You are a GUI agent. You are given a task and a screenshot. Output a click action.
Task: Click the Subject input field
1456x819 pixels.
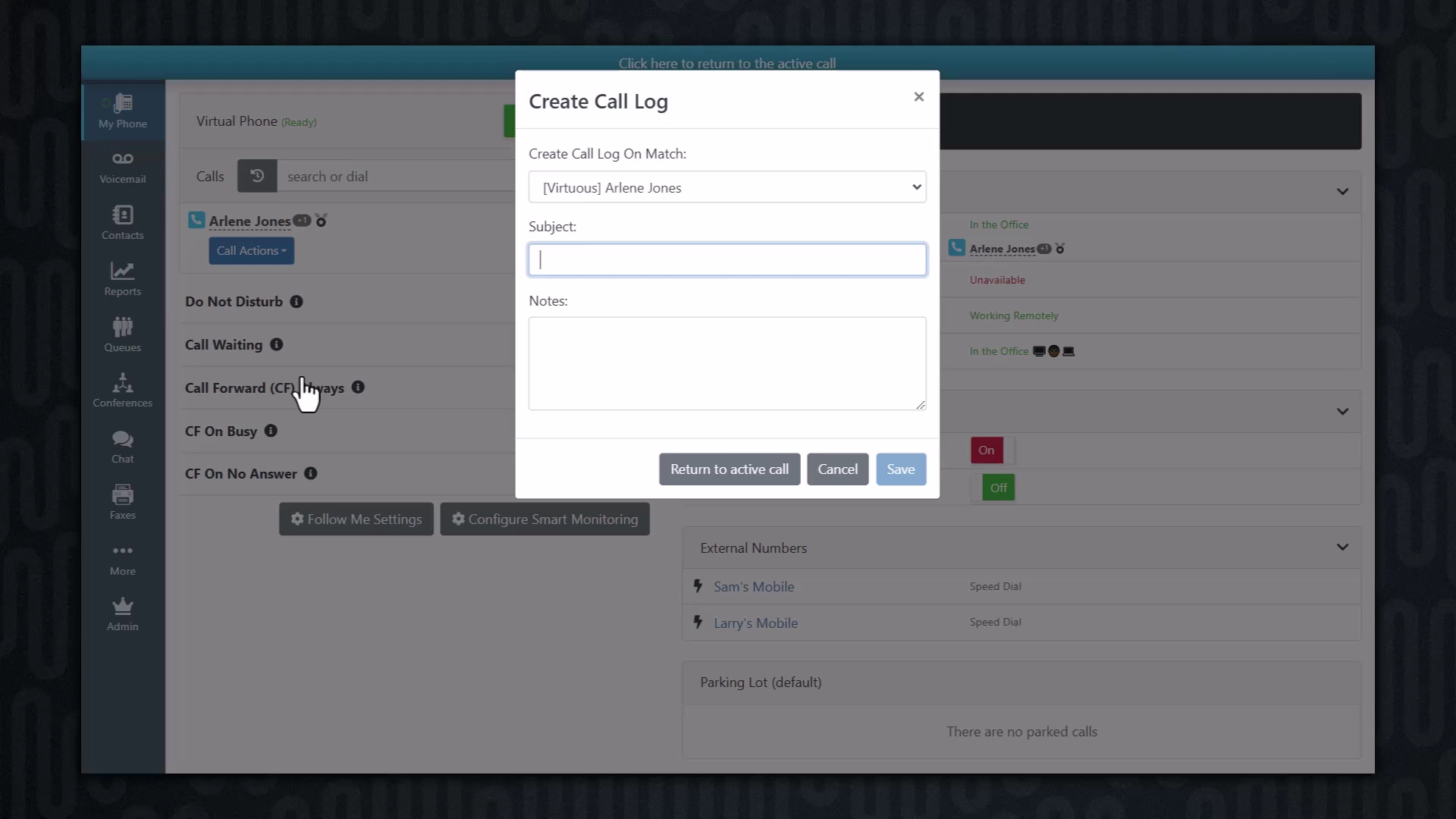tap(726, 260)
